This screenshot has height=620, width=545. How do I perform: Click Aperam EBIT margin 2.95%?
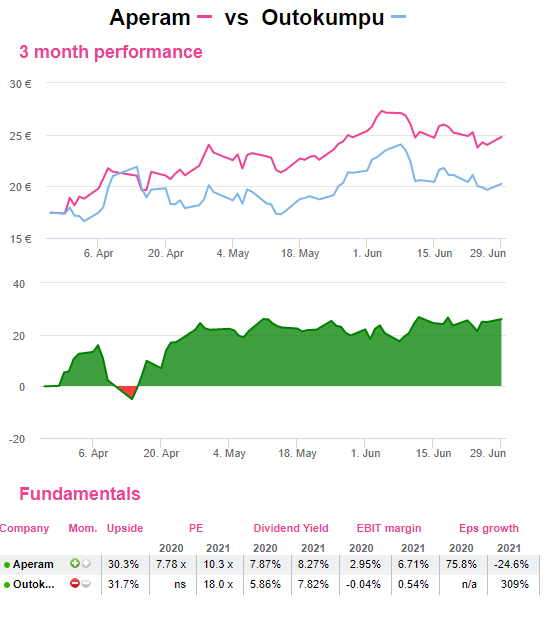(365, 564)
